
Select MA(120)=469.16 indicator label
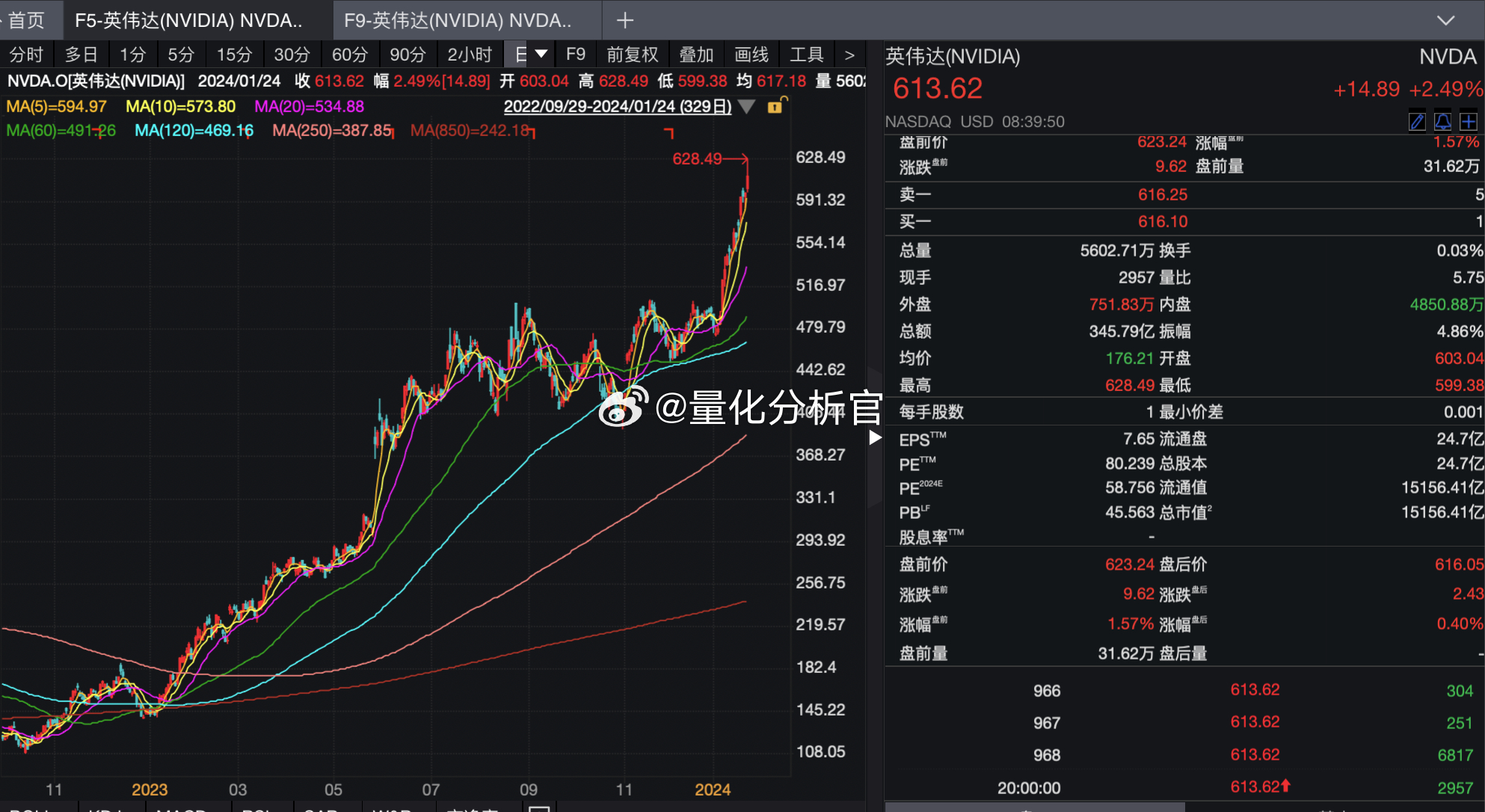pos(194,130)
